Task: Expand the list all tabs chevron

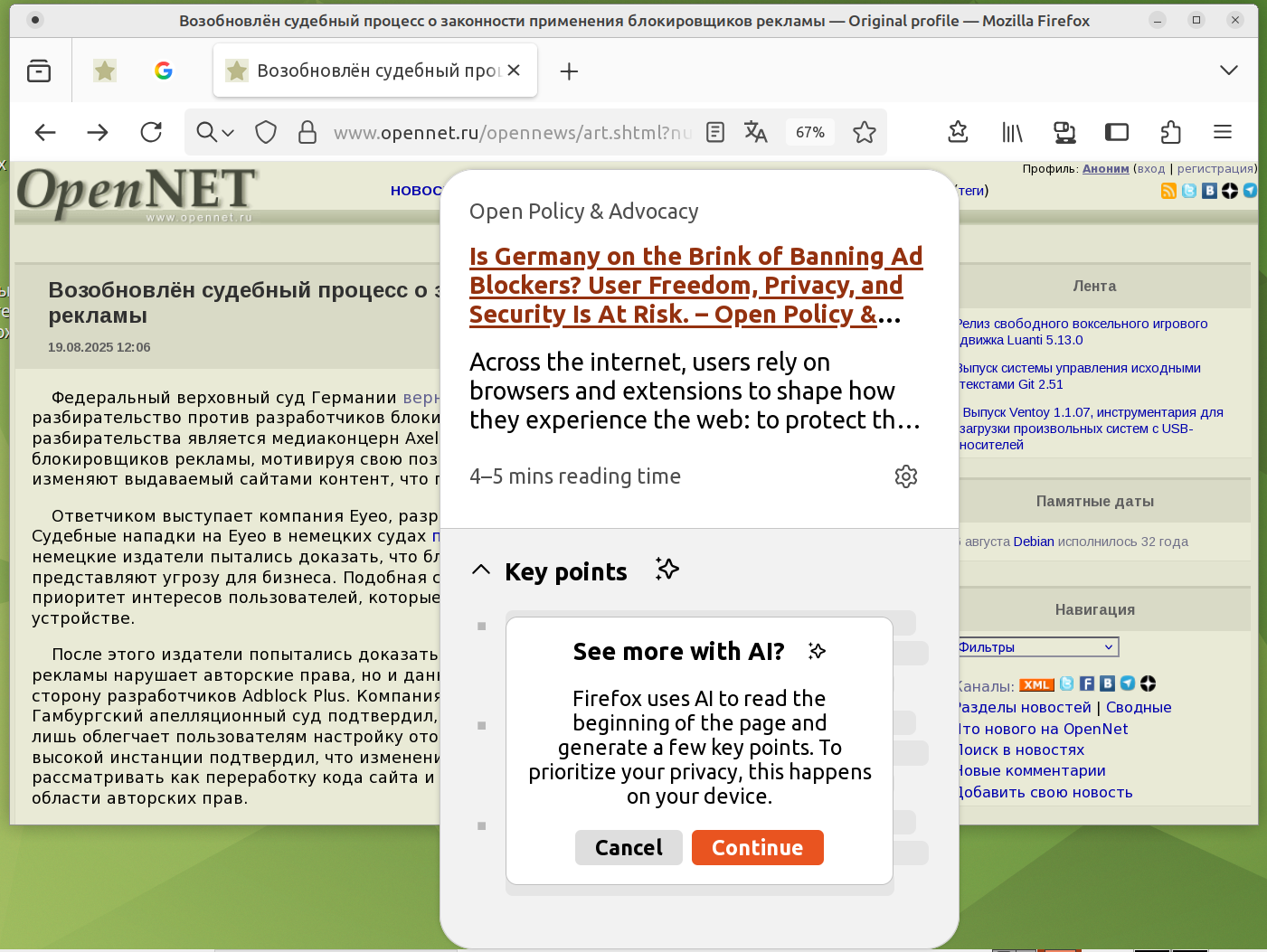Action: [x=1228, y=71]
